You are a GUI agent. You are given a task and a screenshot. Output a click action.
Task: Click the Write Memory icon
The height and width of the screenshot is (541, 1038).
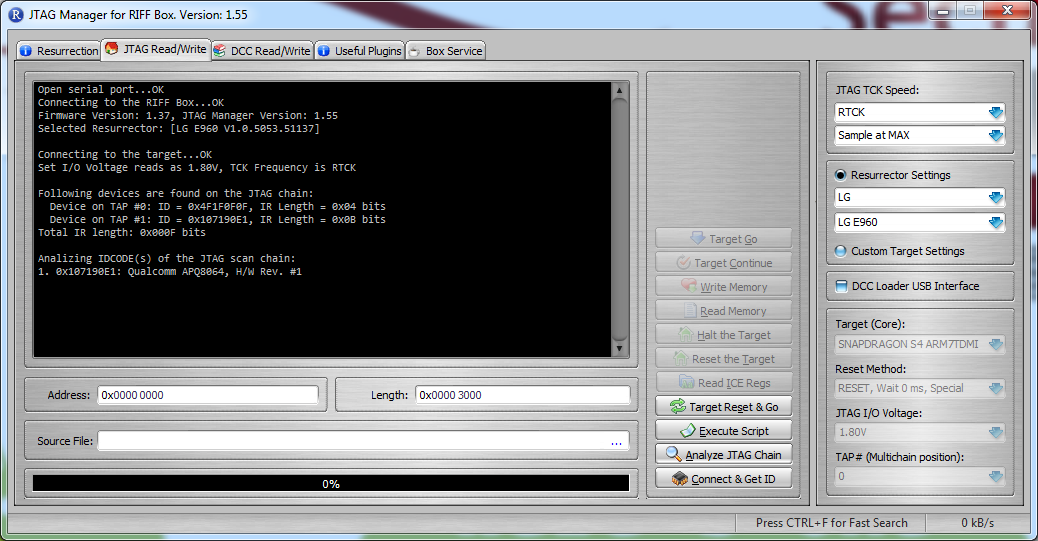tap(688, 286)
